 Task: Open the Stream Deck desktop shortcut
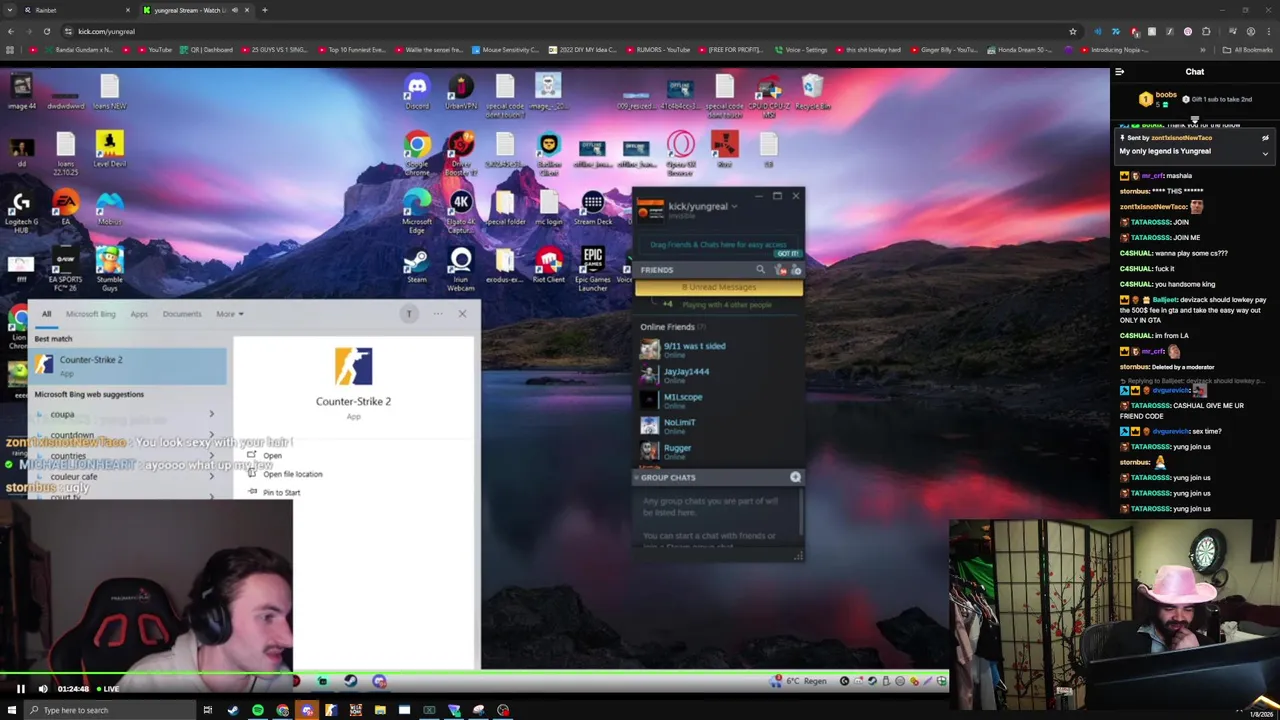click(x=593, y=208)
